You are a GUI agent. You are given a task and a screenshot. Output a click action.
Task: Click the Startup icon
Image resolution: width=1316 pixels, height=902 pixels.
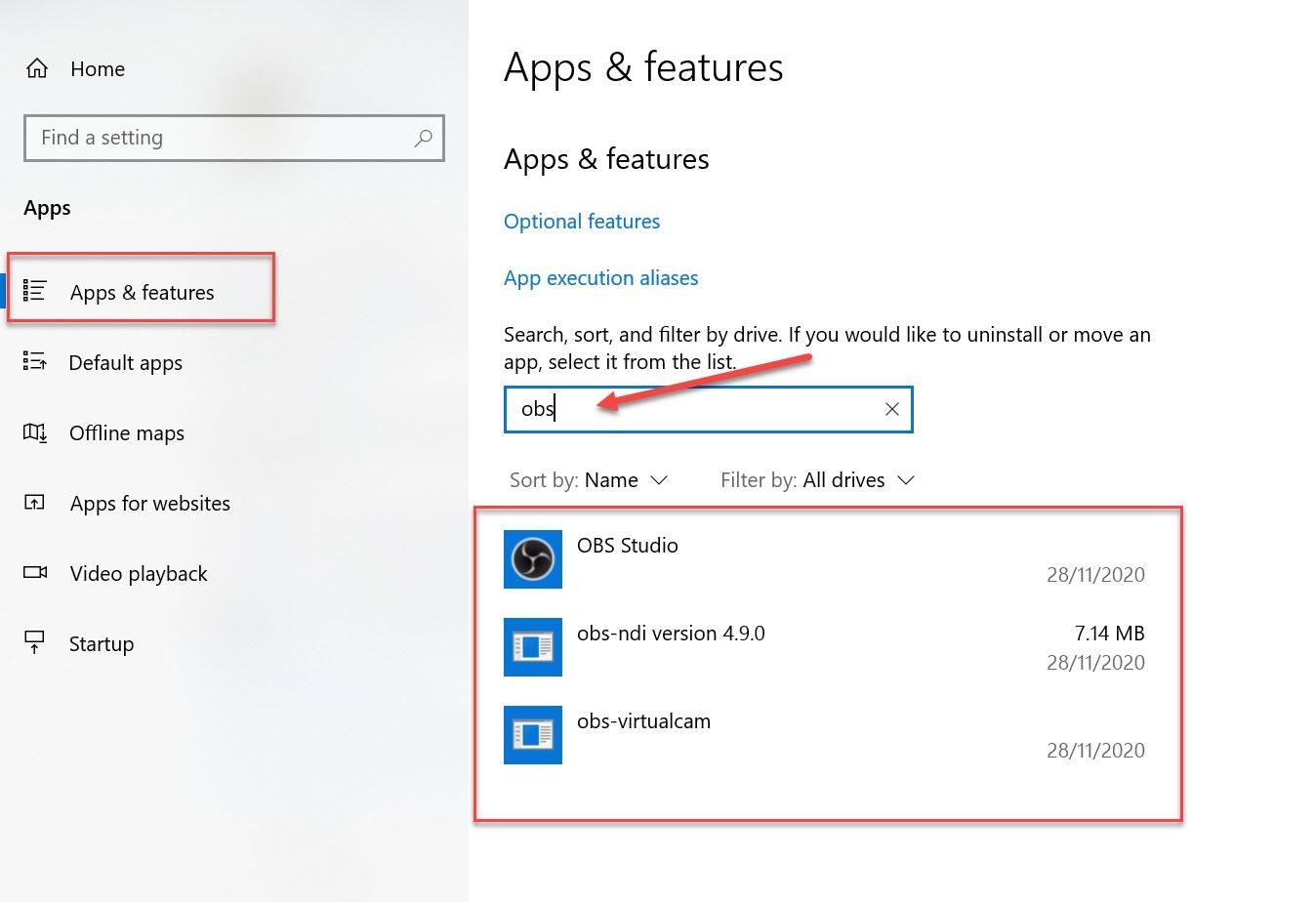click(35, 642)
